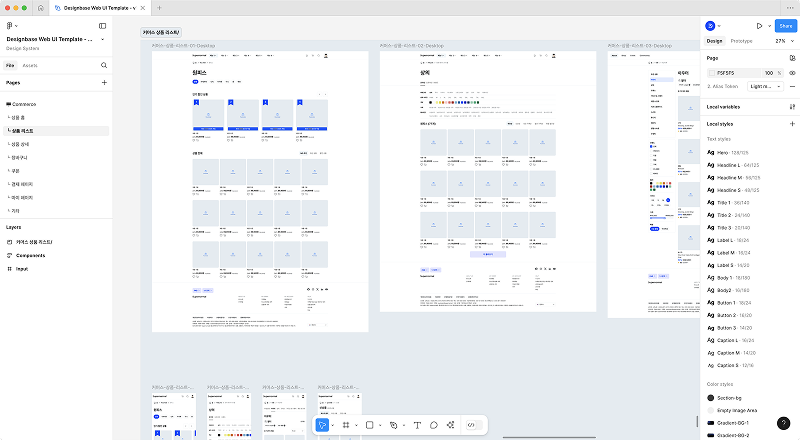Click the second Desktop frame on canvas
The image size is (800, 440).
point(488,181)
